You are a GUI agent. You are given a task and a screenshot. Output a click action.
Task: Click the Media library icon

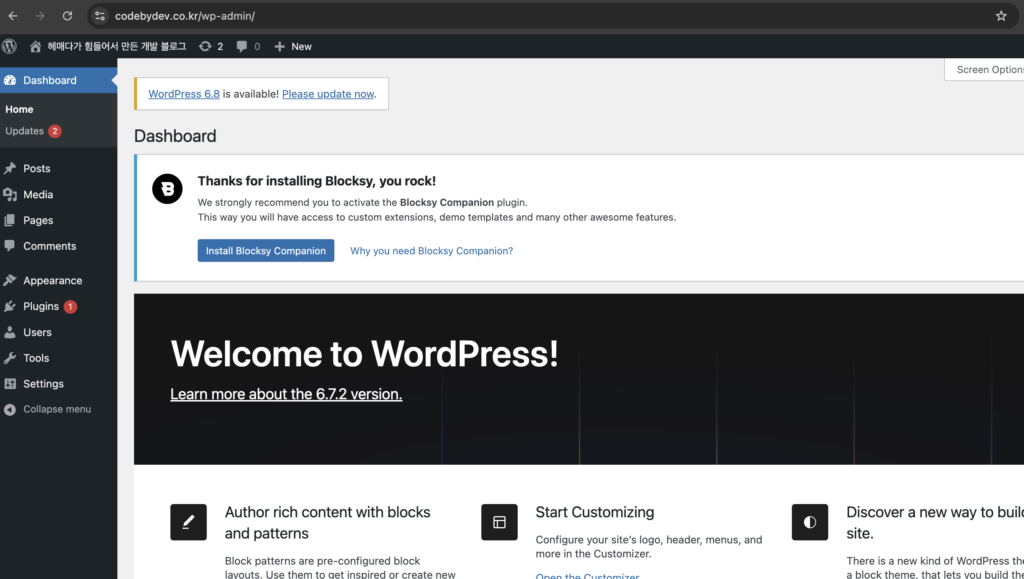point(10,195)
